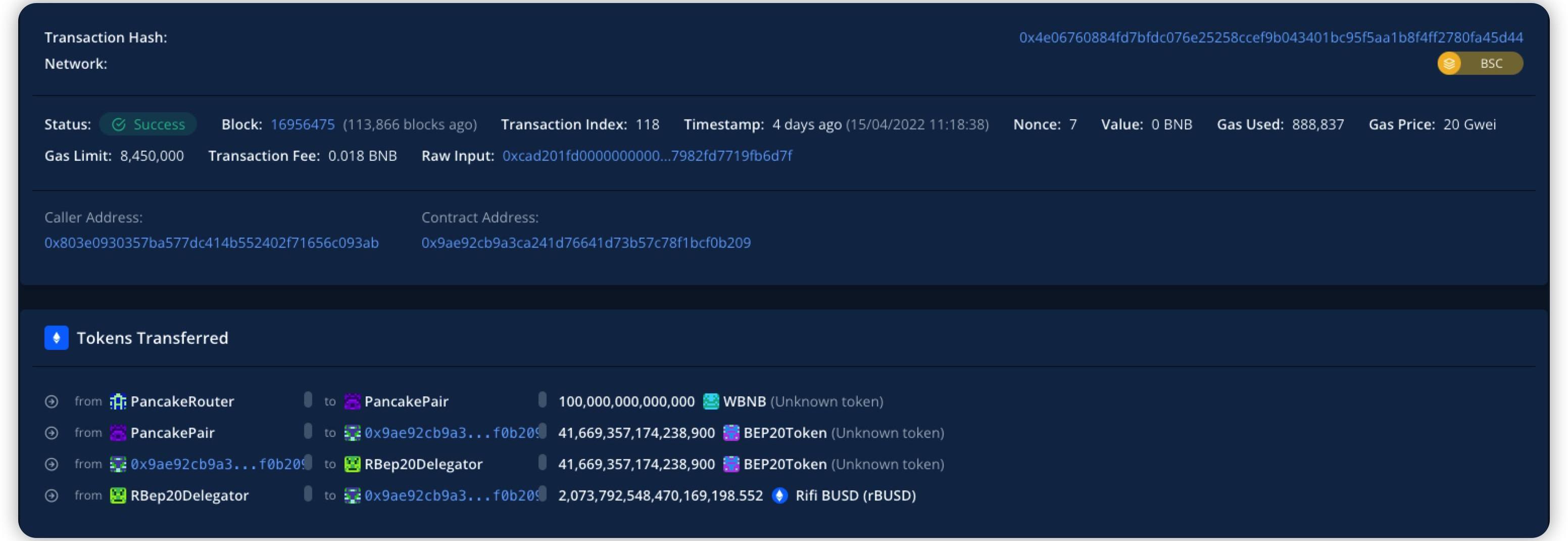Click the BSC network badge
Viewport: 1568px width, 541px height.
point(1480,63)
